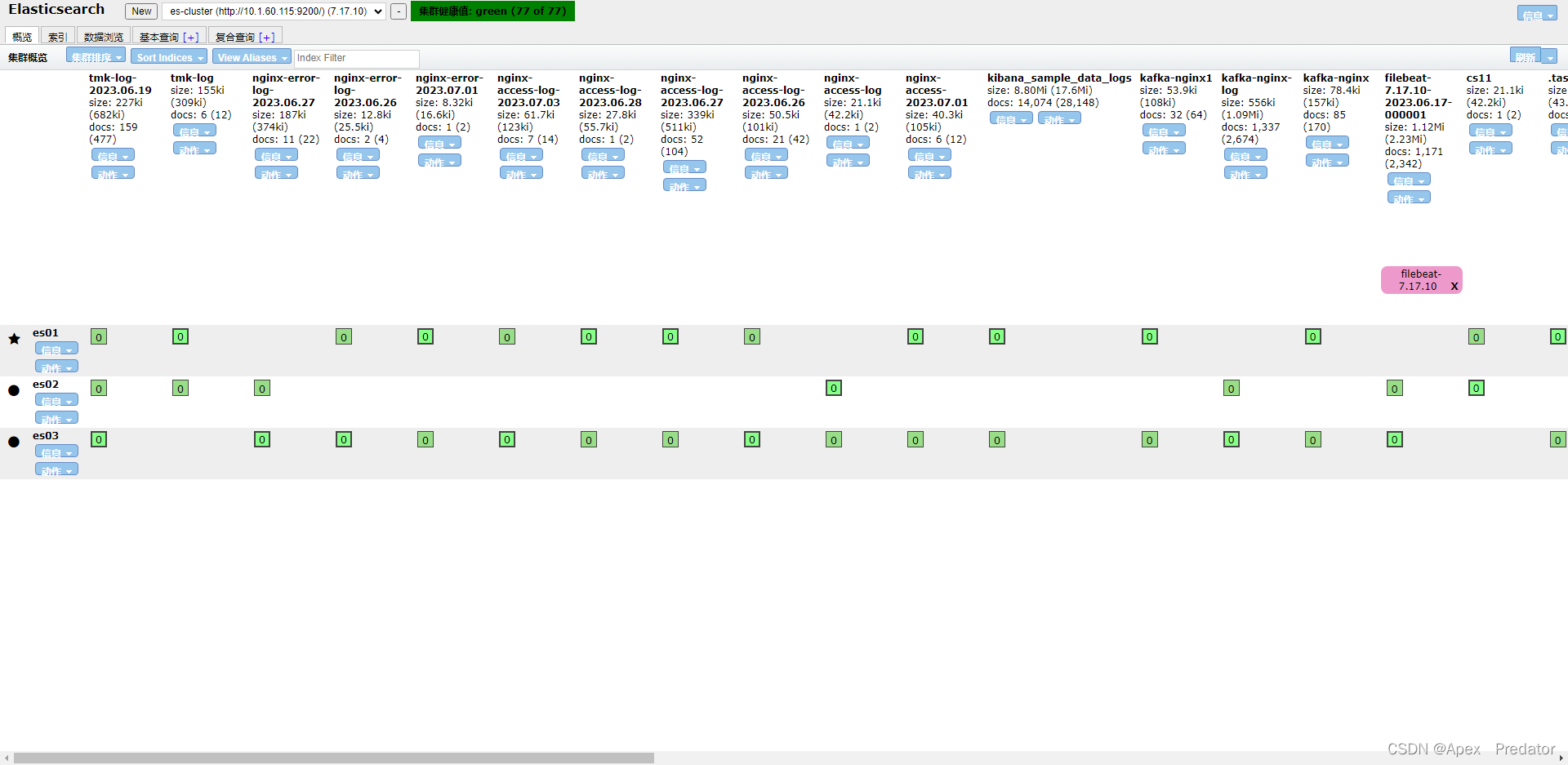
Task: Click the green cluster health indicator
Action: pyautogui.click(x=492, y=11)
